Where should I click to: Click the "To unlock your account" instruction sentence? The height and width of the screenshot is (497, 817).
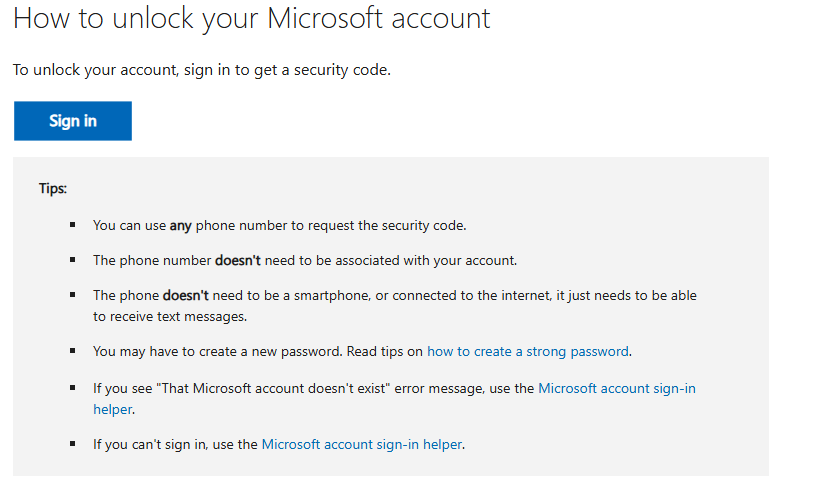tap(201, 70)
